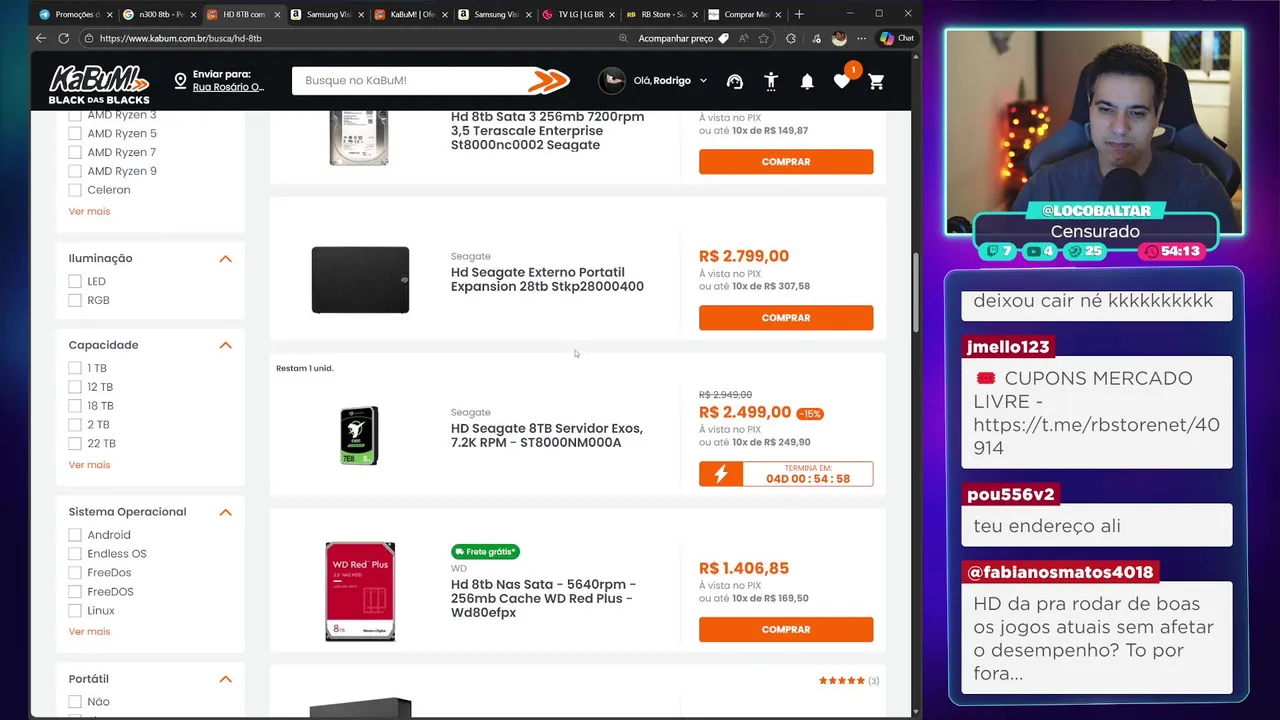This screenshot has height=720, width=1280.
Task: Click the browser reload button
Action: (64, 38)
